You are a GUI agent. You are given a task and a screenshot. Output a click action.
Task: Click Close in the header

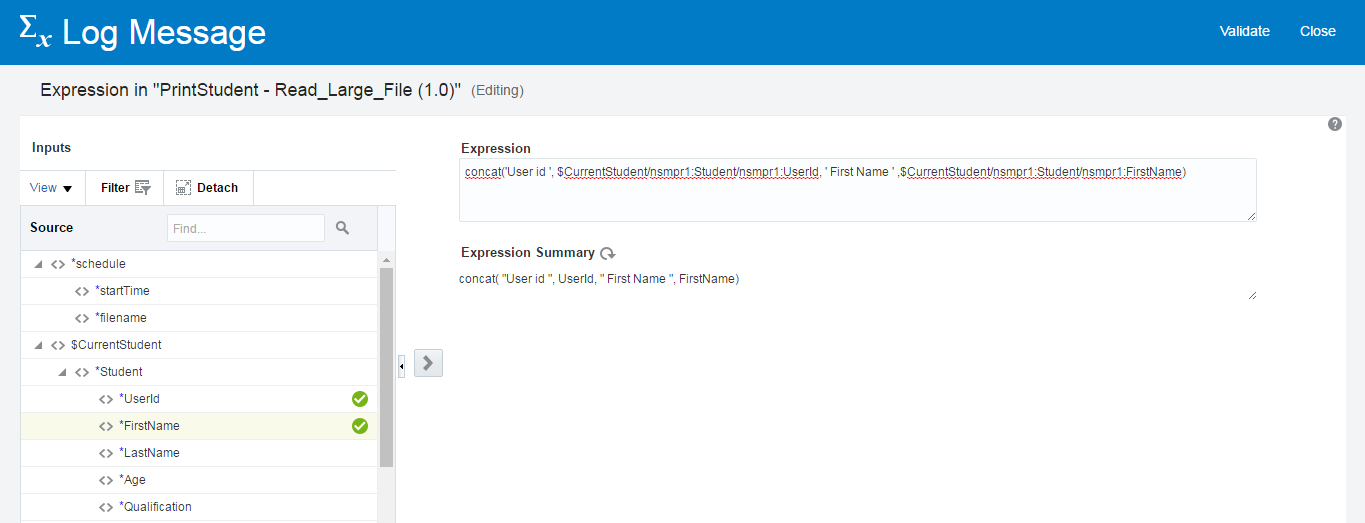point(1317,31)
